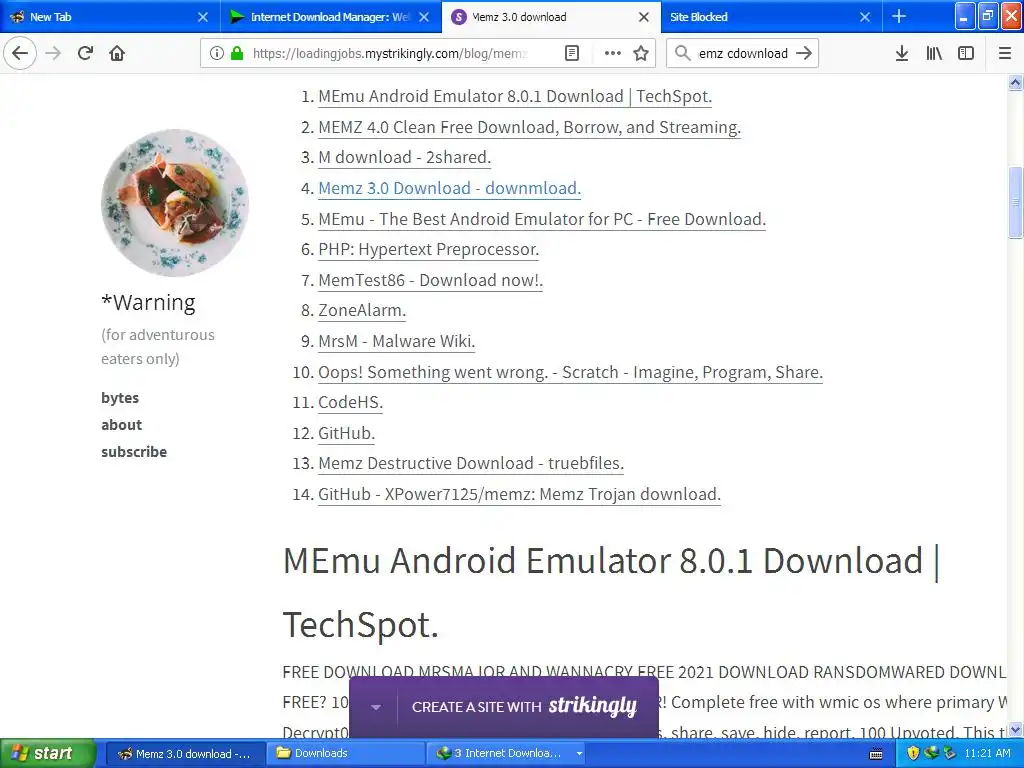Open MEmu Android Emulator 8.0.1 TechSpot link
This screenshot has width=1024, height=768.
click(x=515, y=96)
